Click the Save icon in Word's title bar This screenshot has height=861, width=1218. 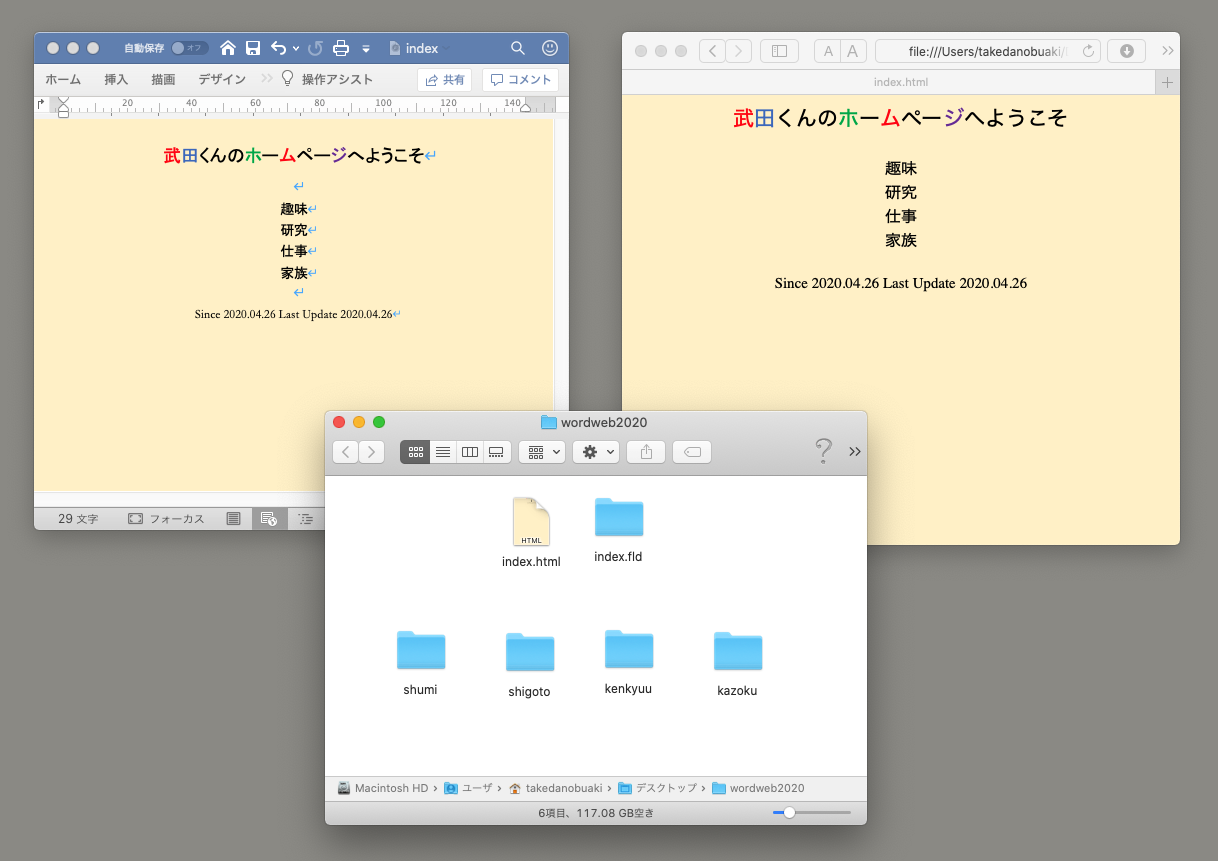coord(253,48)
